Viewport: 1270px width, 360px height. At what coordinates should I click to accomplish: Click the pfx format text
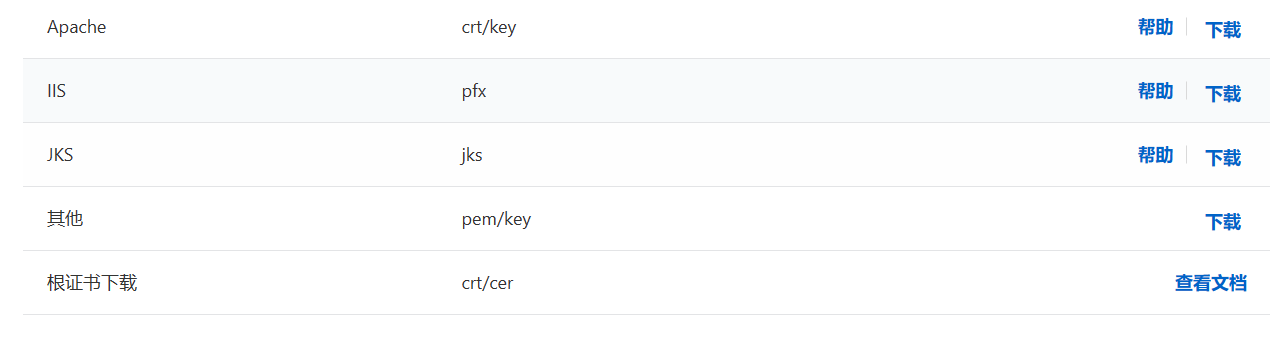pos(474,91)
